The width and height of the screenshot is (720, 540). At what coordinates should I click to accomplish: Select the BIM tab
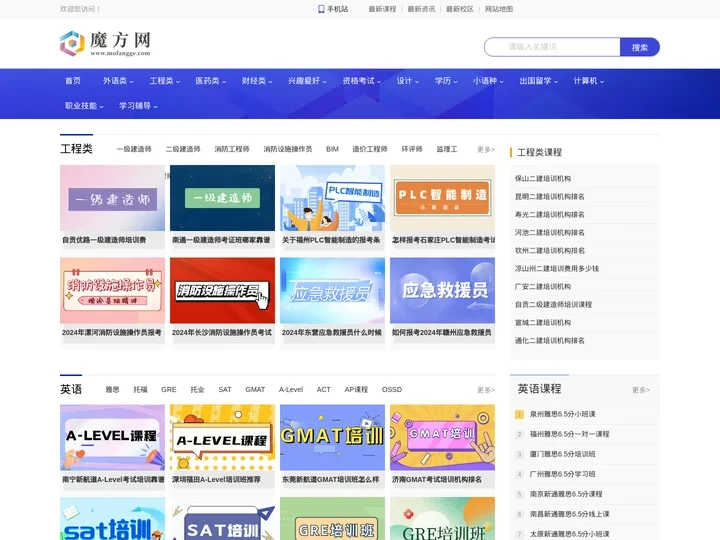coord(332,149)
